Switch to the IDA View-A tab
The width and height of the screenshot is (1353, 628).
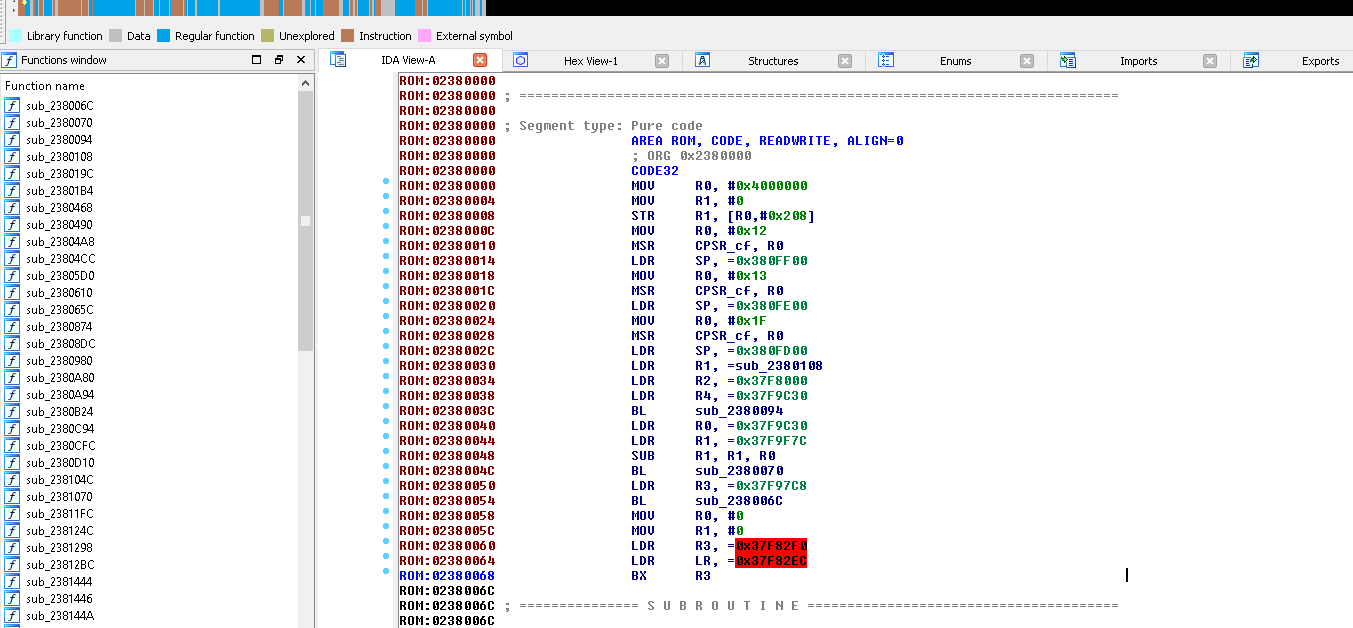408,60
